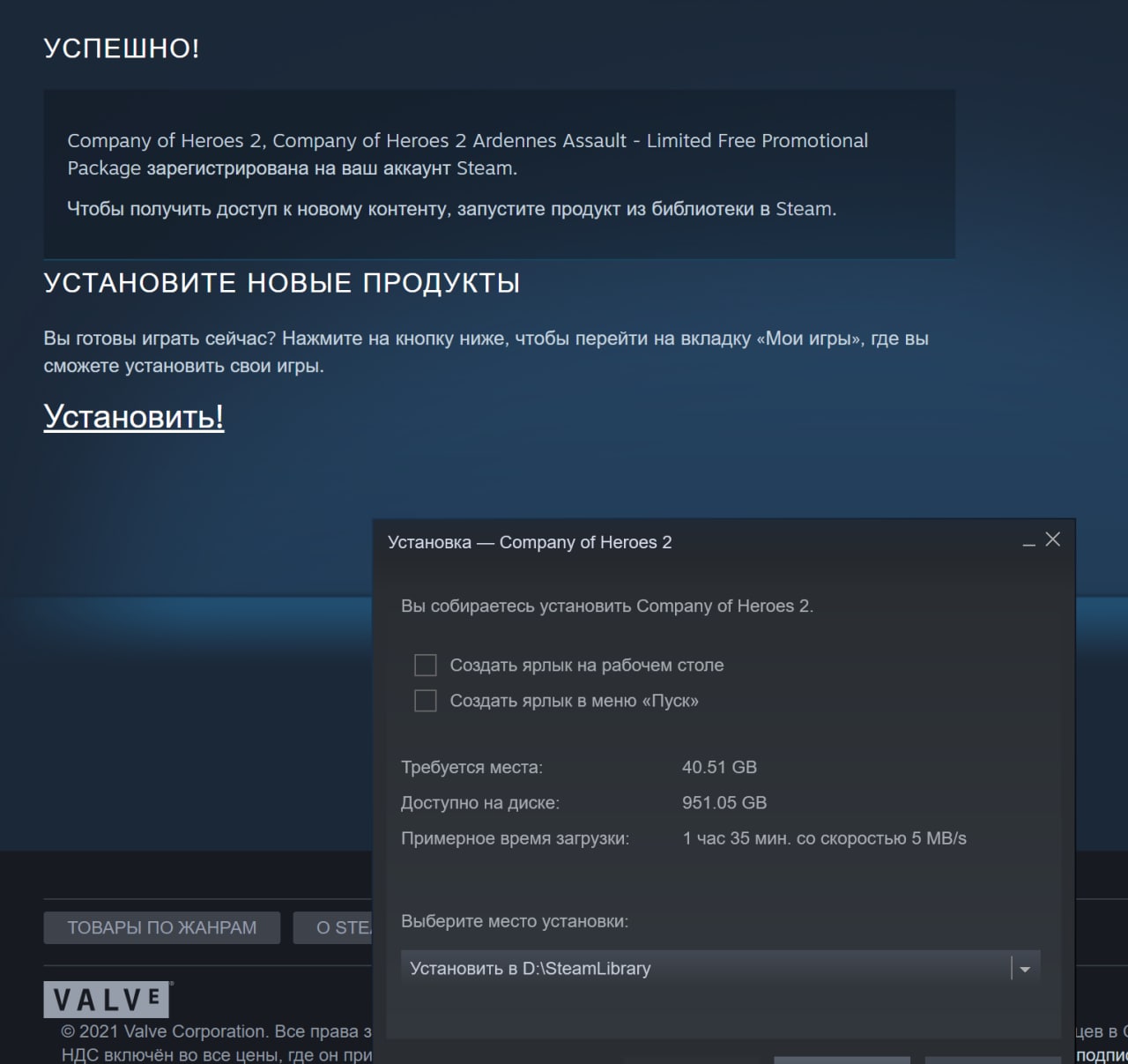
Task: Click the Valve Corporation copyright text
Action: (216, 1031)
